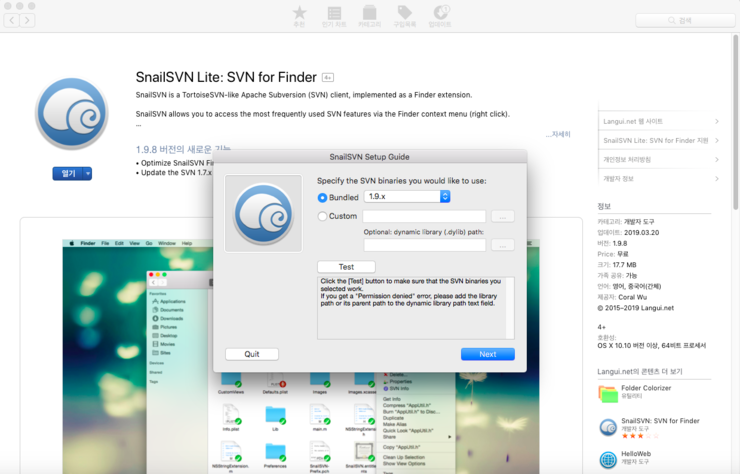740x474 pixels.
Task: Open the Updates toolbar icon
Action: pos(440,15)
